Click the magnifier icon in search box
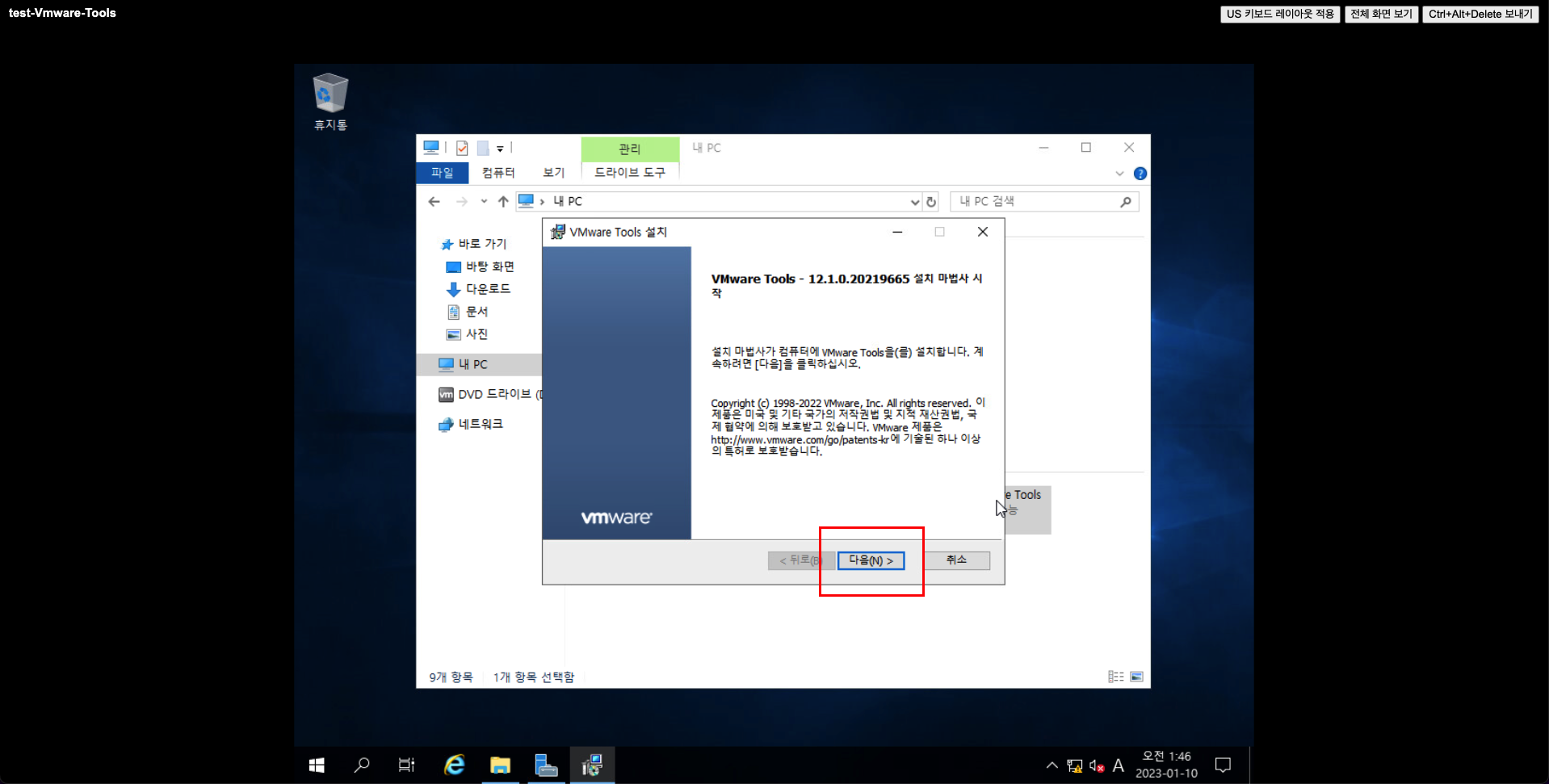This screenshot has height=784, width=1549. click(1126, 202)
